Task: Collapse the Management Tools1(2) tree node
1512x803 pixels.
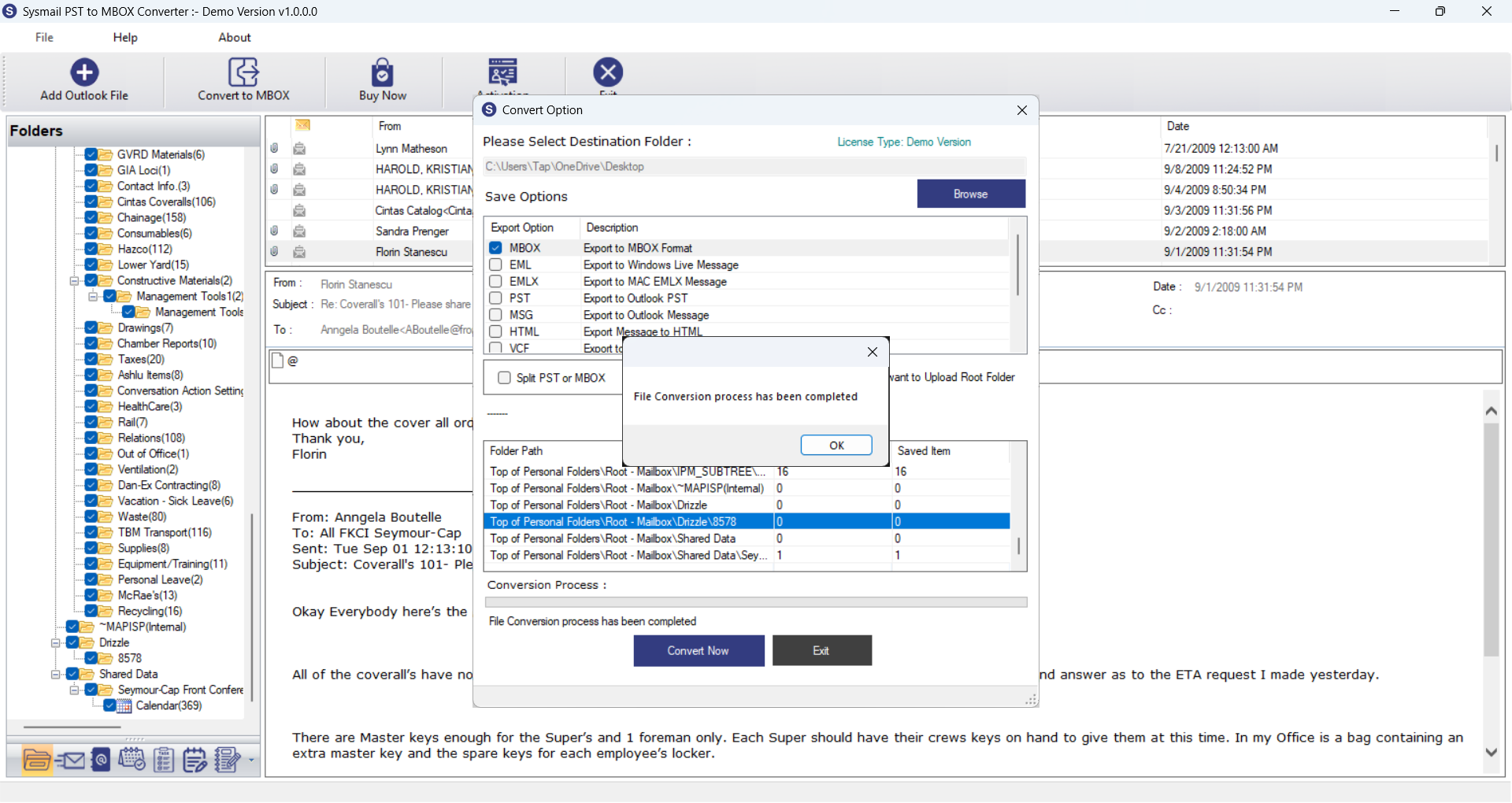Action: (93, 296)
